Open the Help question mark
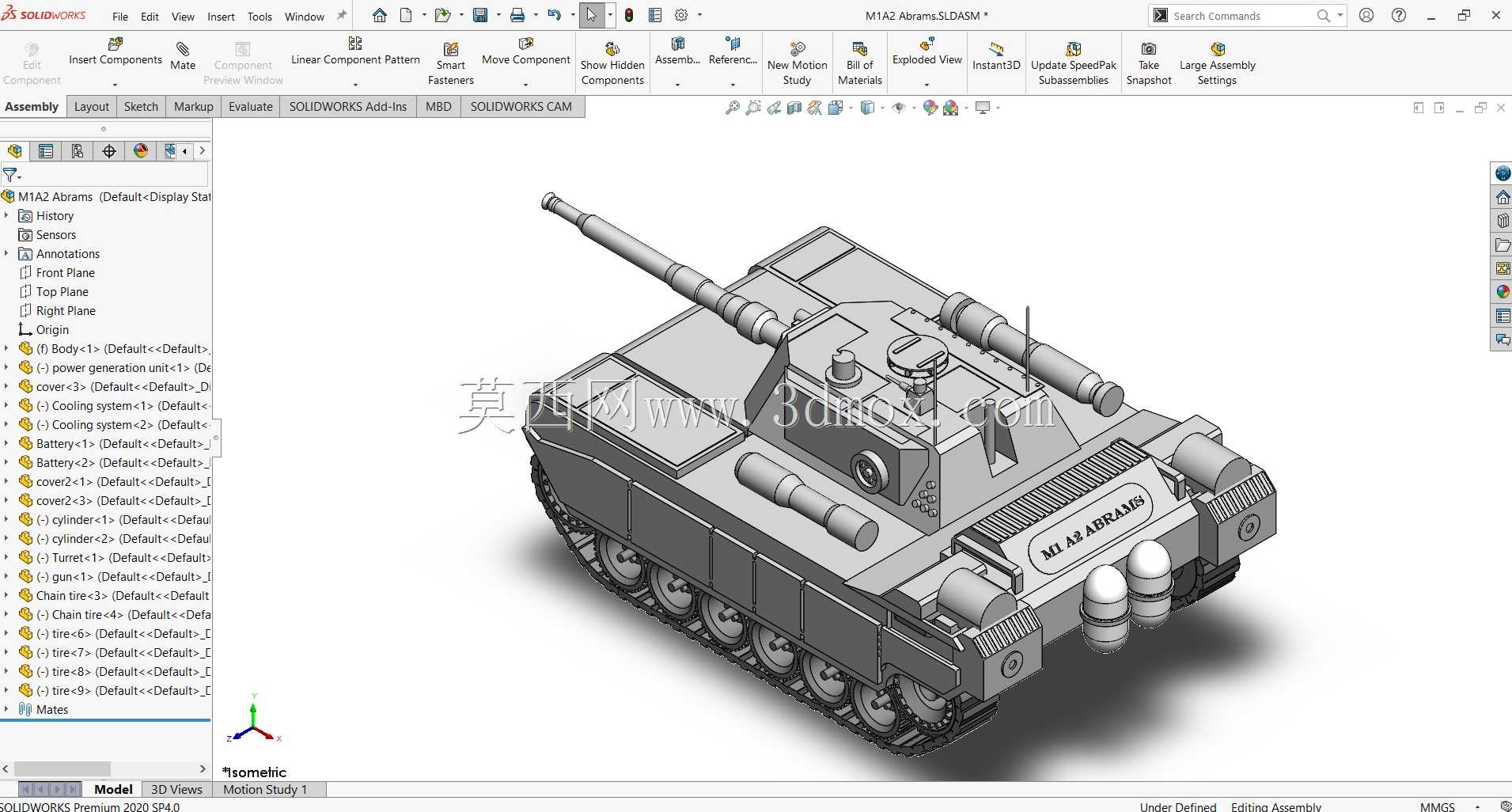 (1399, 15)
